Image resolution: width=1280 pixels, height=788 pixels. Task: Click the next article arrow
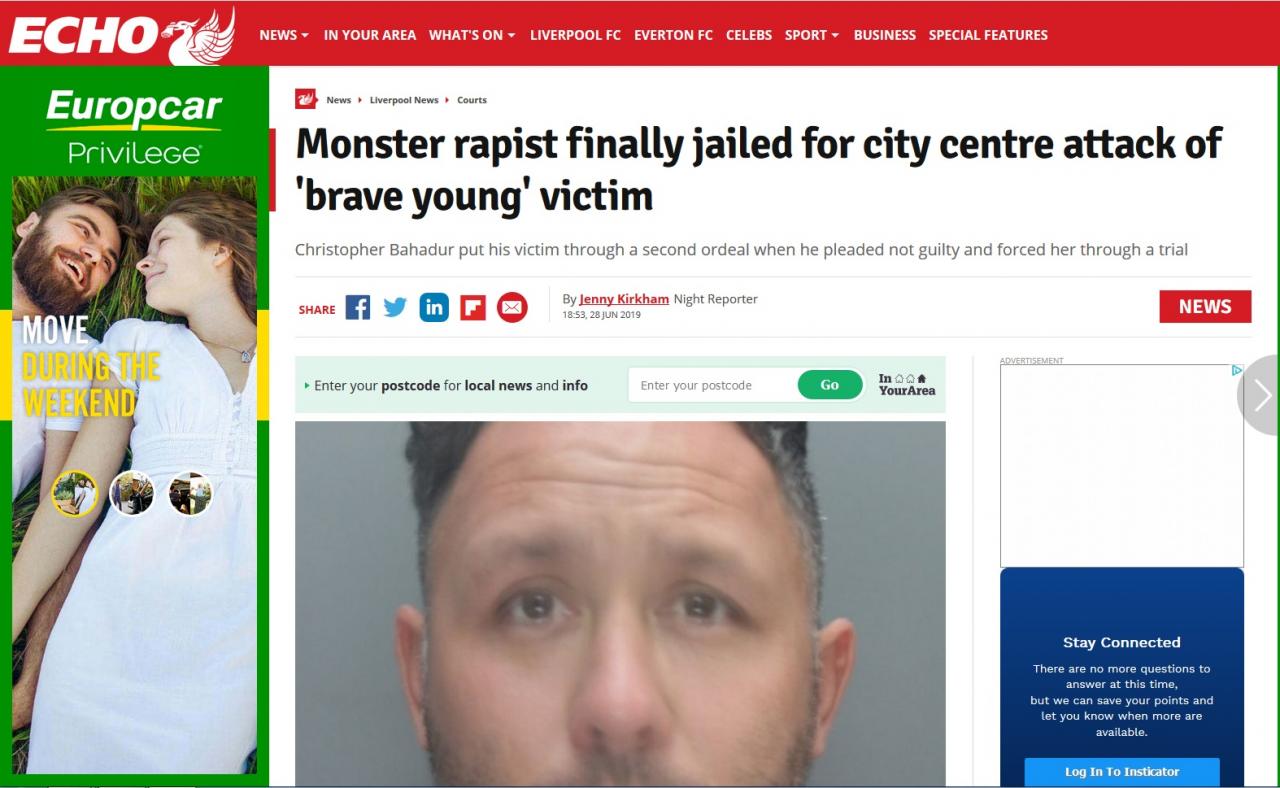click(1261, 395)
